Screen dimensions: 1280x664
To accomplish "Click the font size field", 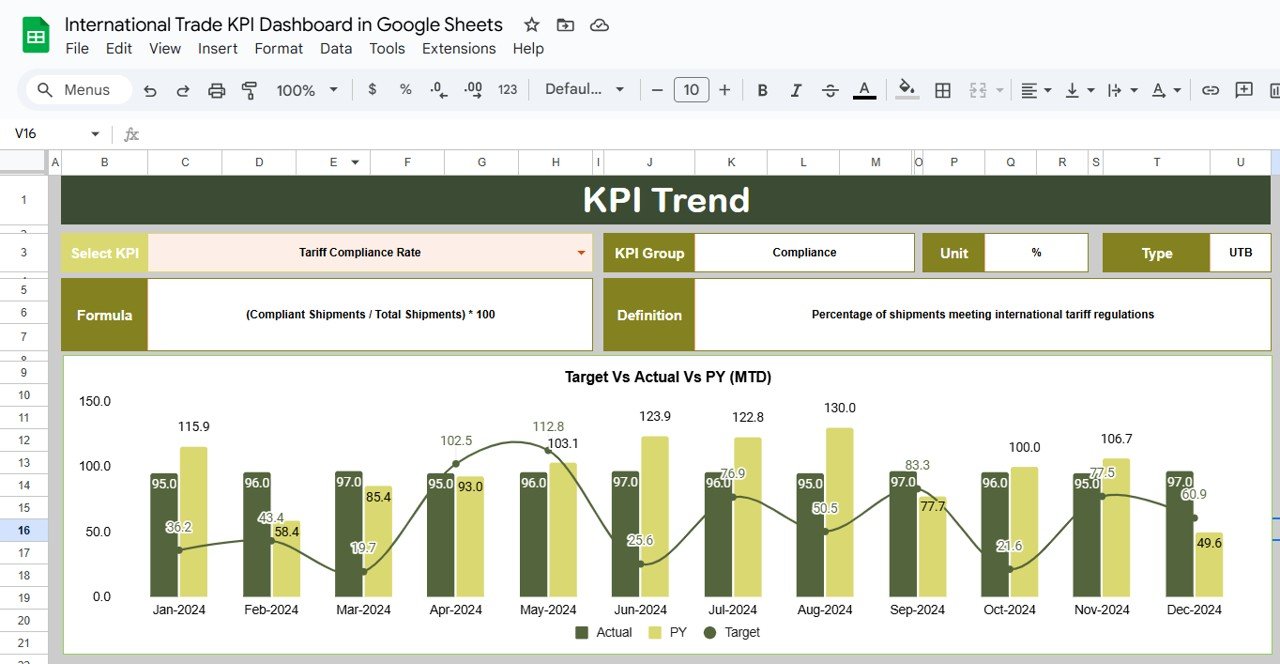I will [691, 90].
